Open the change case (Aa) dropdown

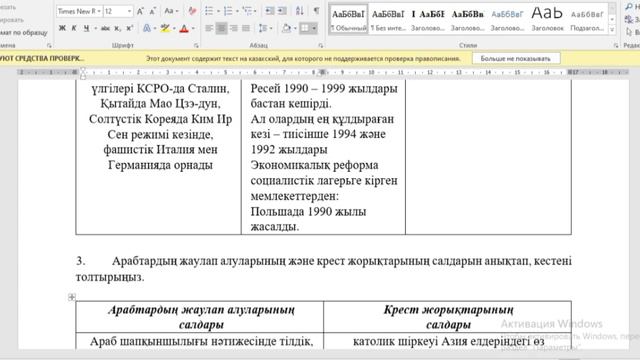coord(171,11)
